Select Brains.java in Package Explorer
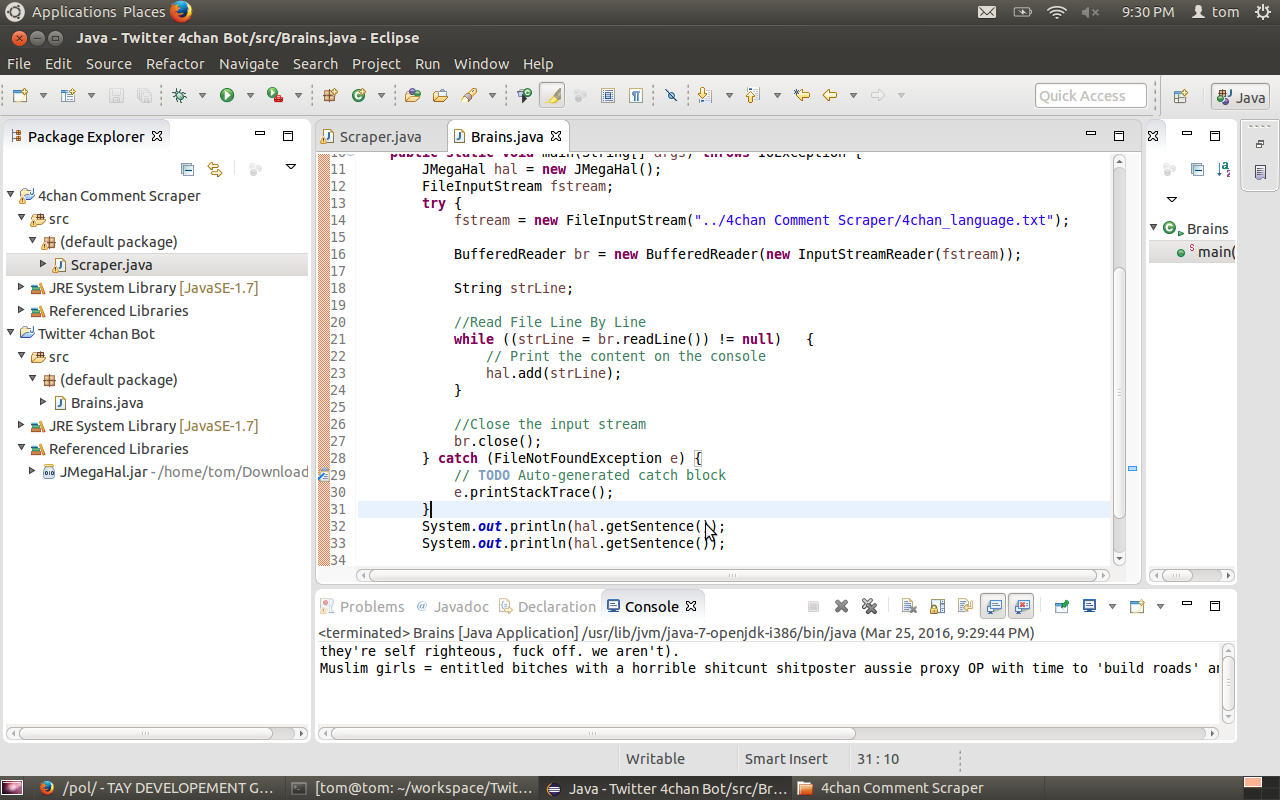This screenshot has height=800, width=1280. [x=106, y=403]
